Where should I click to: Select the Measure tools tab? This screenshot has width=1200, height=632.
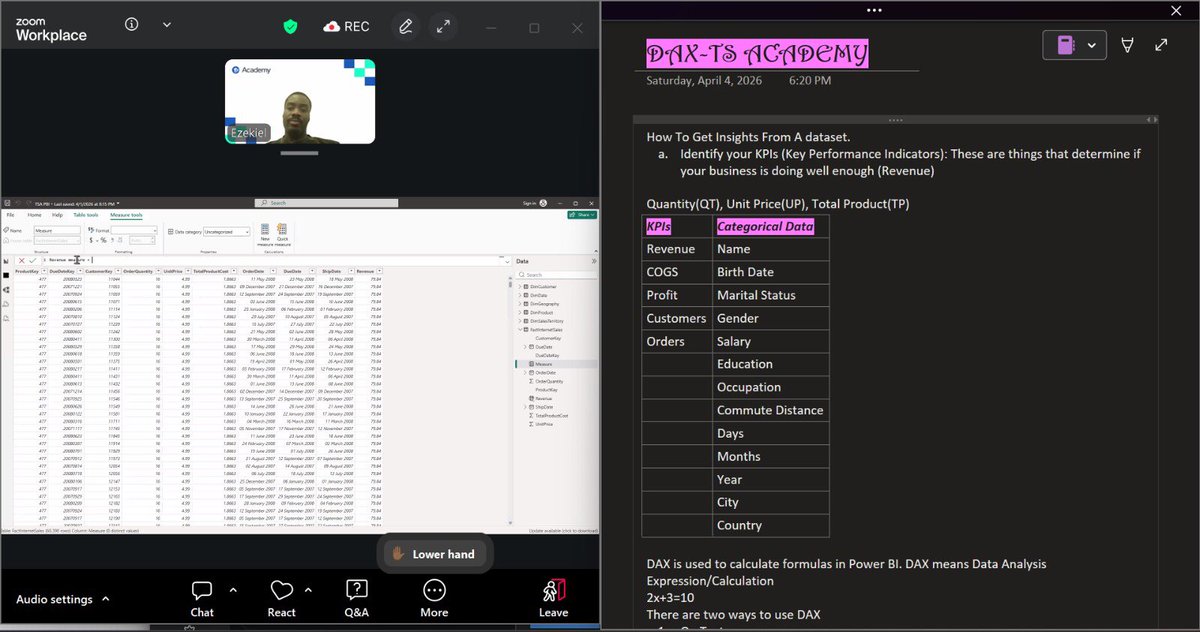point(126,215)
